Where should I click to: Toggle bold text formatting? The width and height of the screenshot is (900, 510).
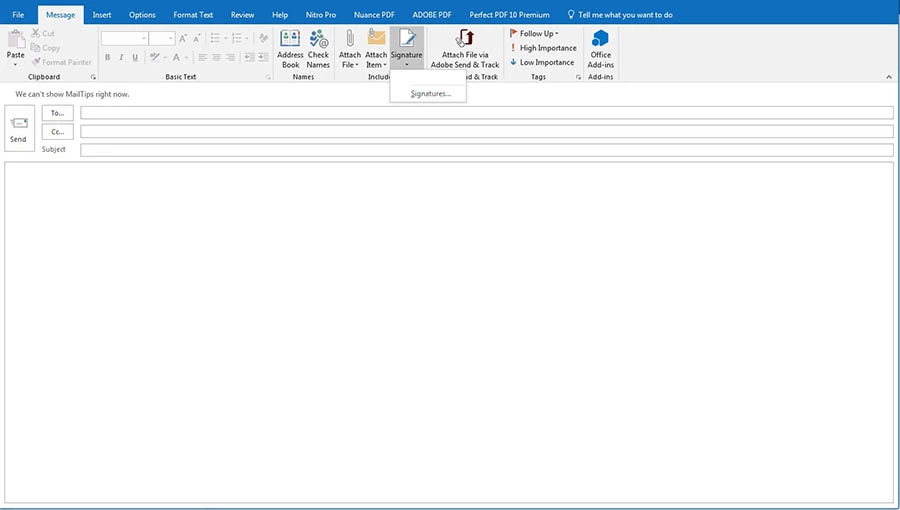106,57
